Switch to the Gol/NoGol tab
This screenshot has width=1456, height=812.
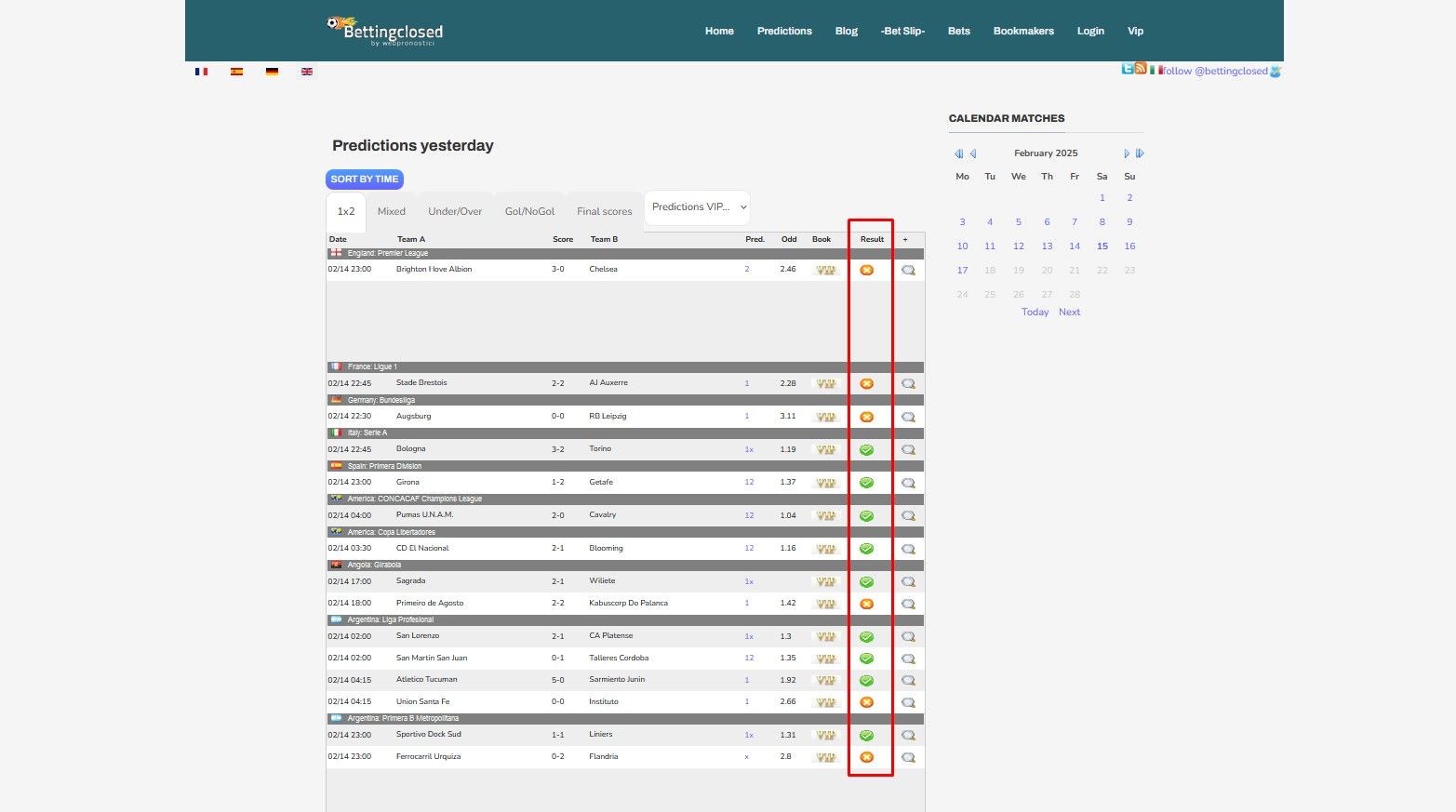(x=529, y=212)
